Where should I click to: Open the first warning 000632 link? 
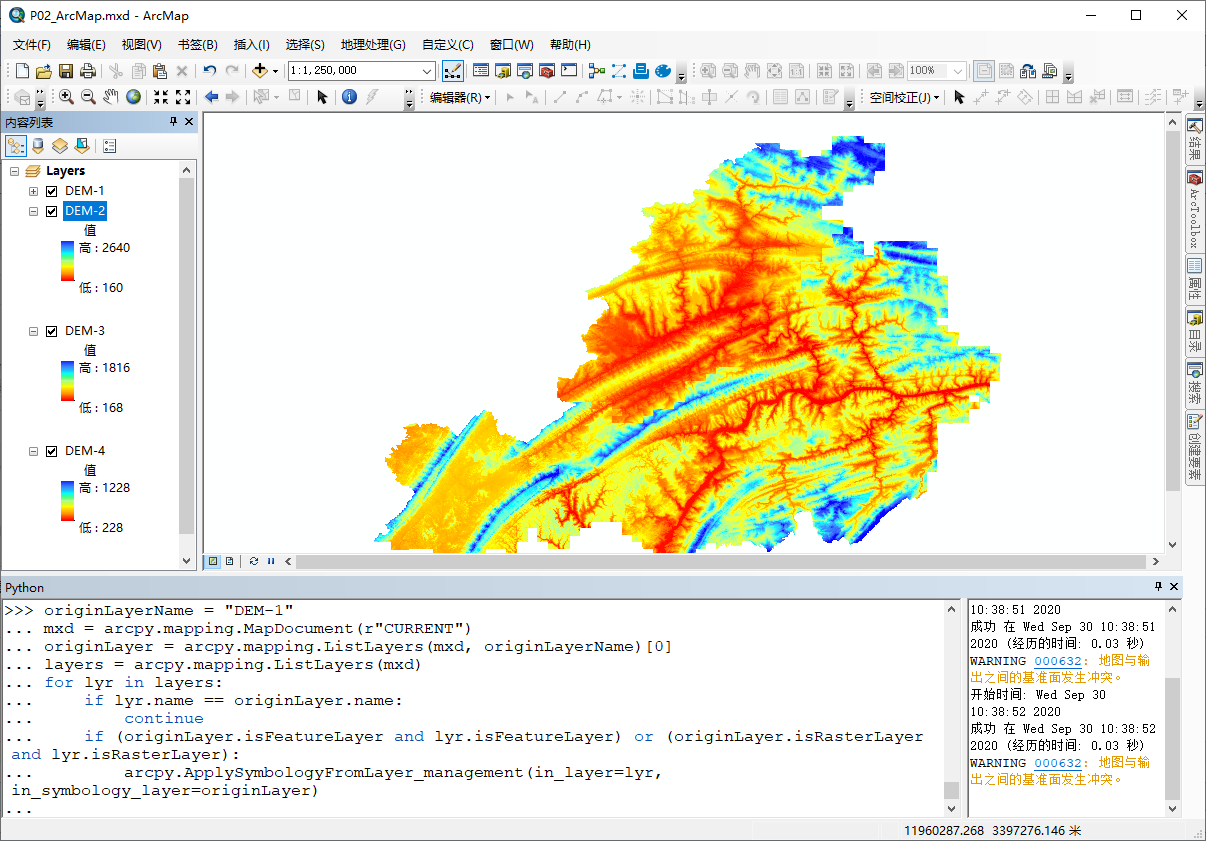pos(1058,661)
